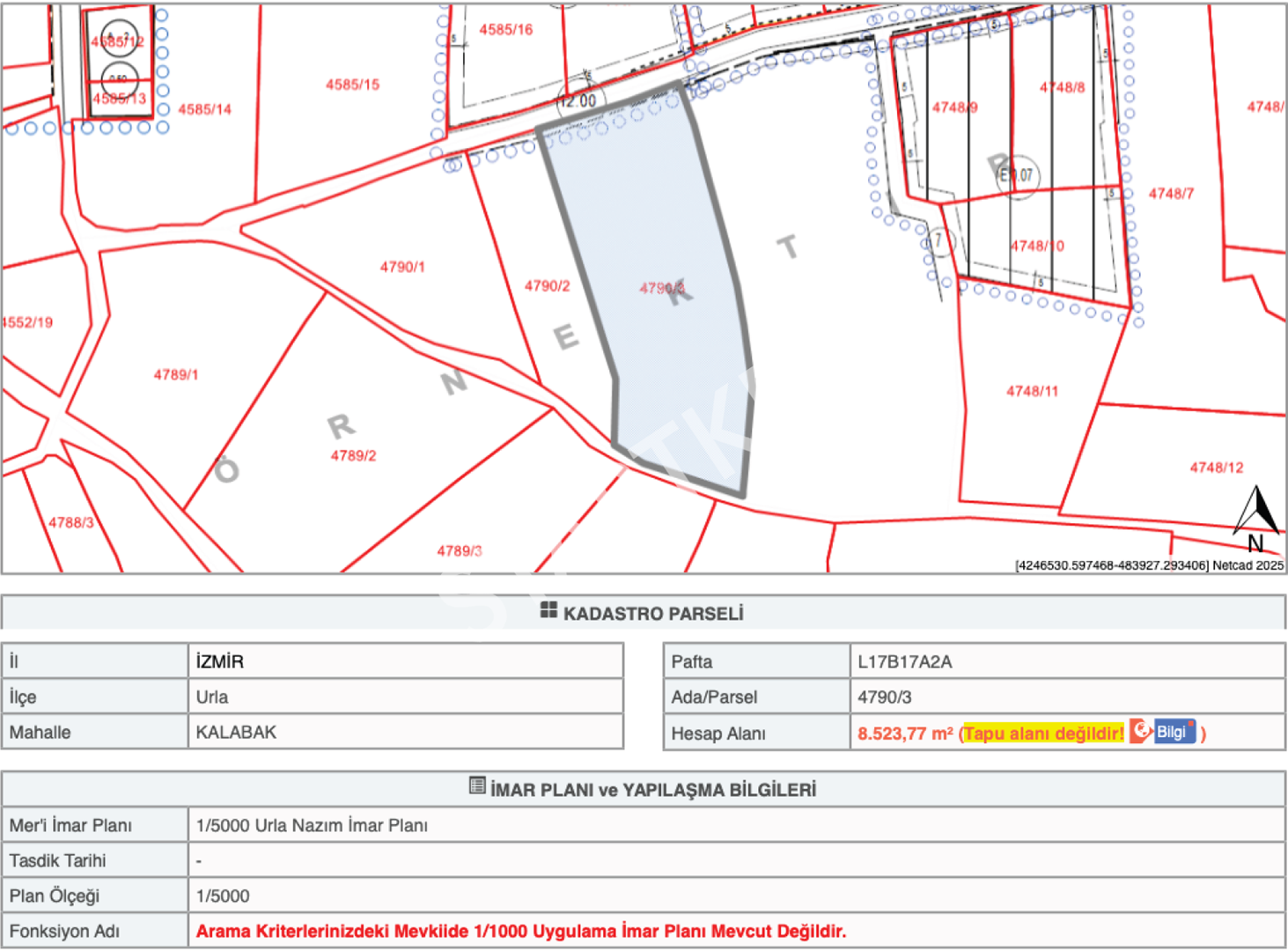Select parcel 4790/1 on the map
The height and width of the screenshot is (951, 1288).
(402, 267)
